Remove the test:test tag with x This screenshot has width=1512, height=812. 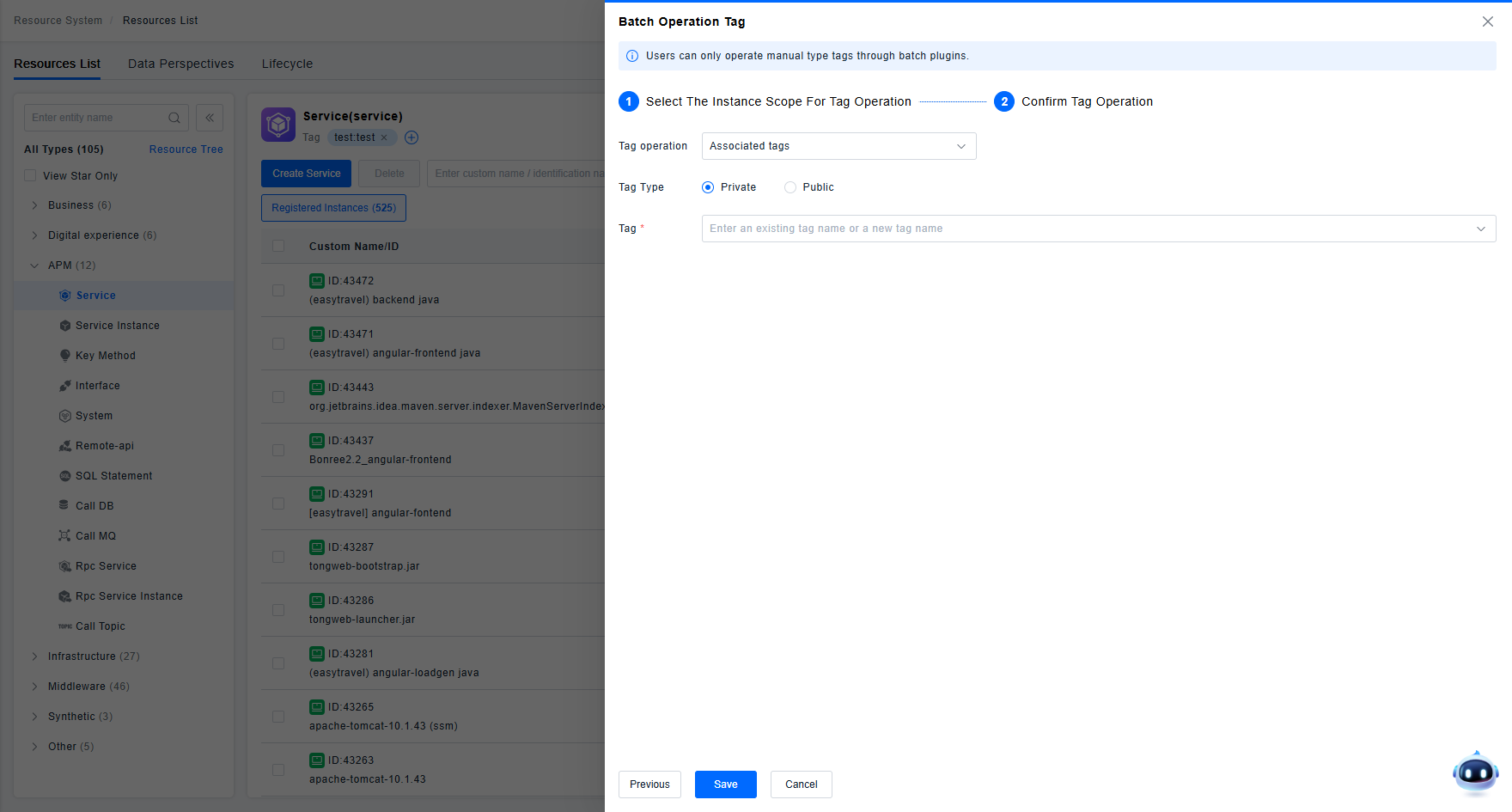[384, 137]
